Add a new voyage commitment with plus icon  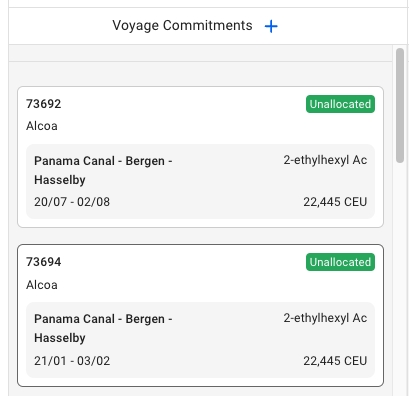click(x=271, y=26)
